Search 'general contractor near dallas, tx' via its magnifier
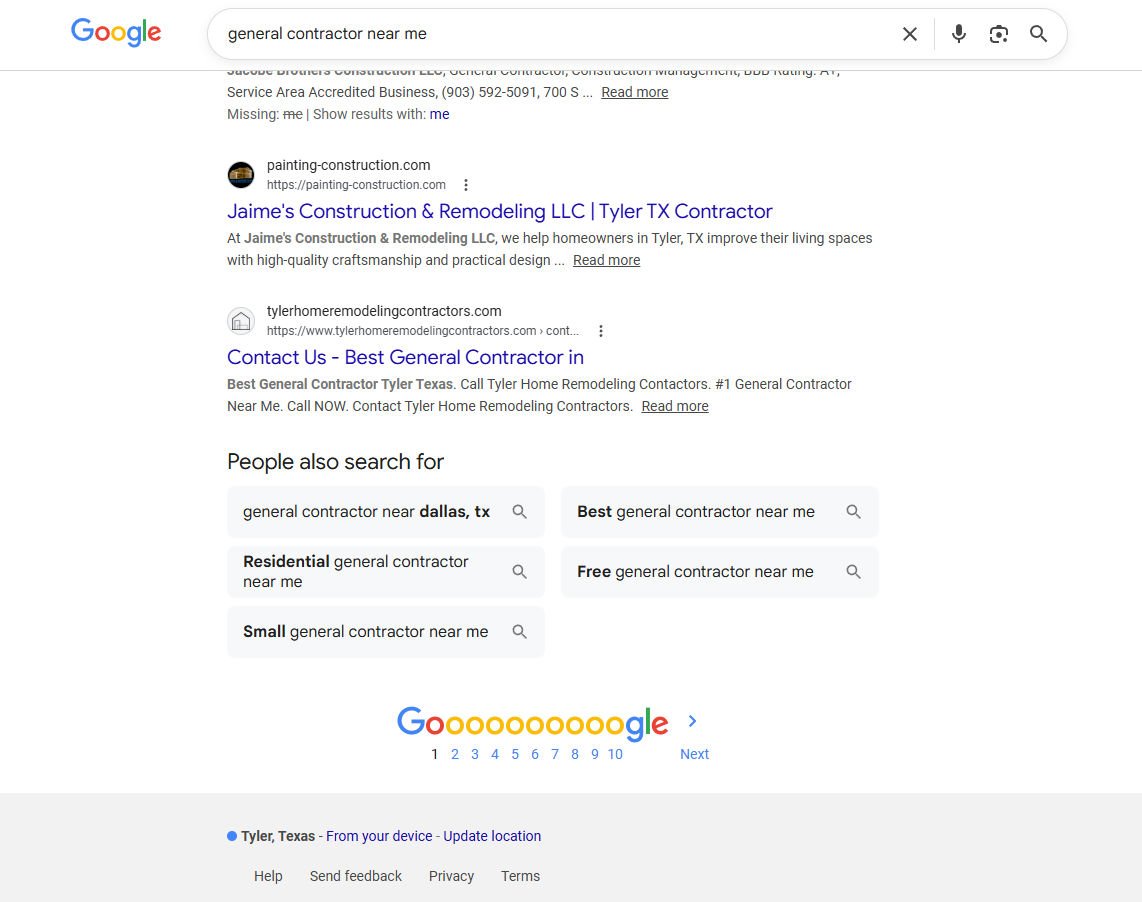Screen dimensions: 1142x902 (x=519, y=511)
